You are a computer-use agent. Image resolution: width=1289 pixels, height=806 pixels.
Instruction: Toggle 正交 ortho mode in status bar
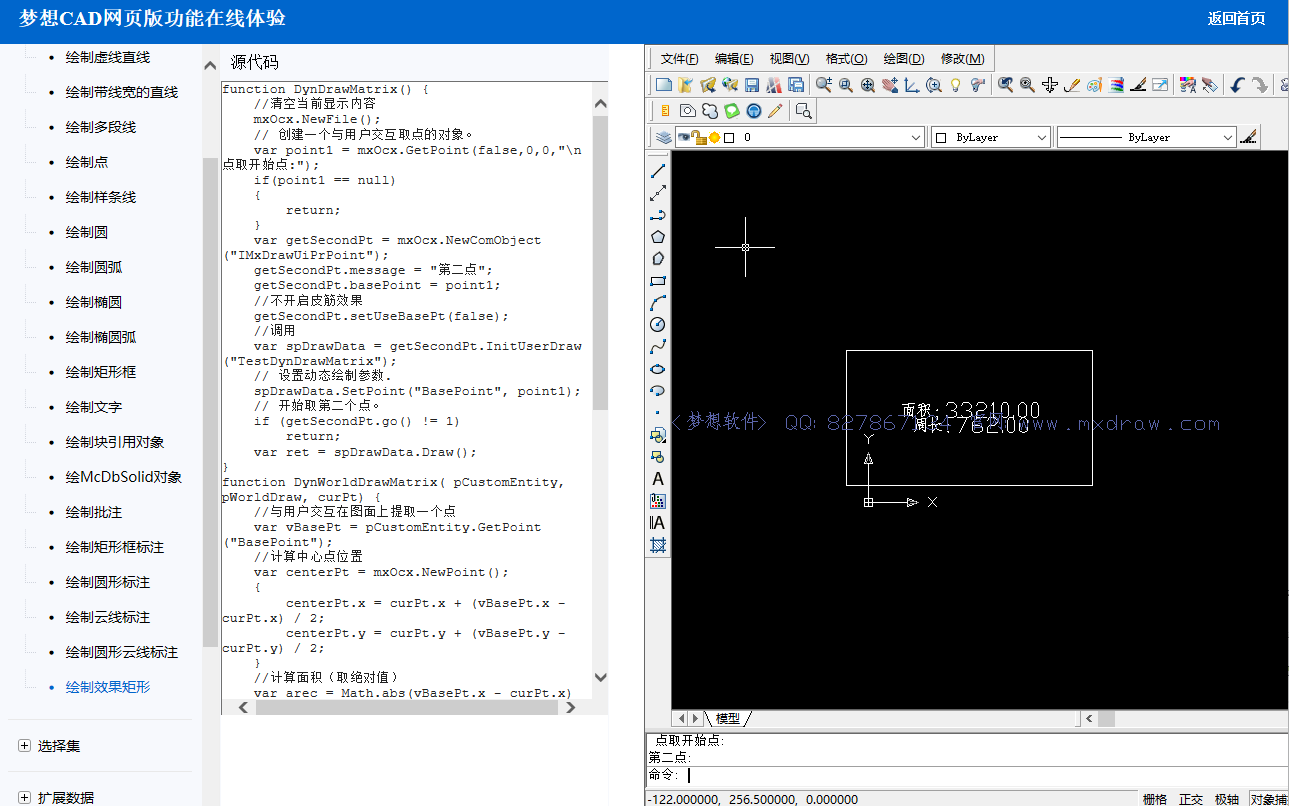pos(1191,799)
